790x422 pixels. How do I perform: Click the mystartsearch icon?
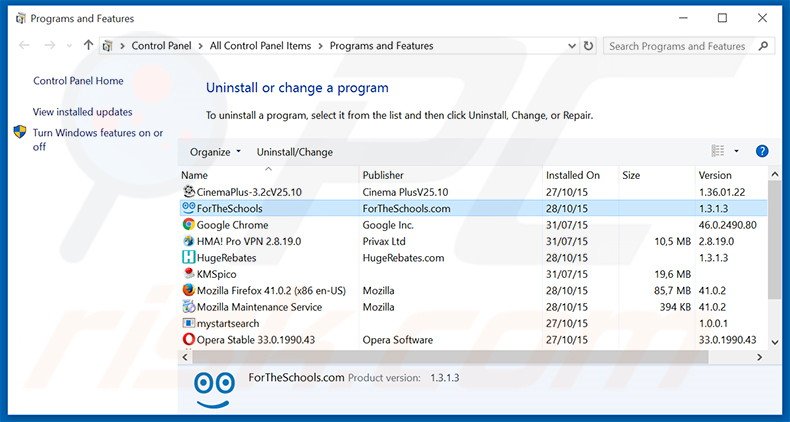coord(188,323)
